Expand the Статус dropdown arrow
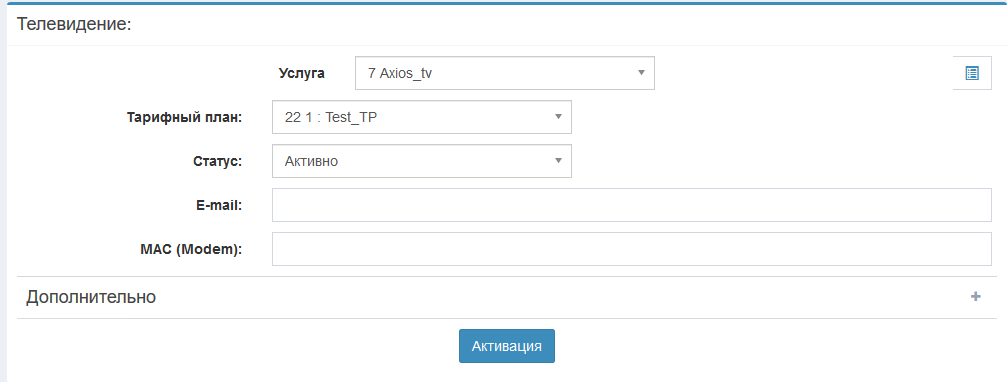 557,161
